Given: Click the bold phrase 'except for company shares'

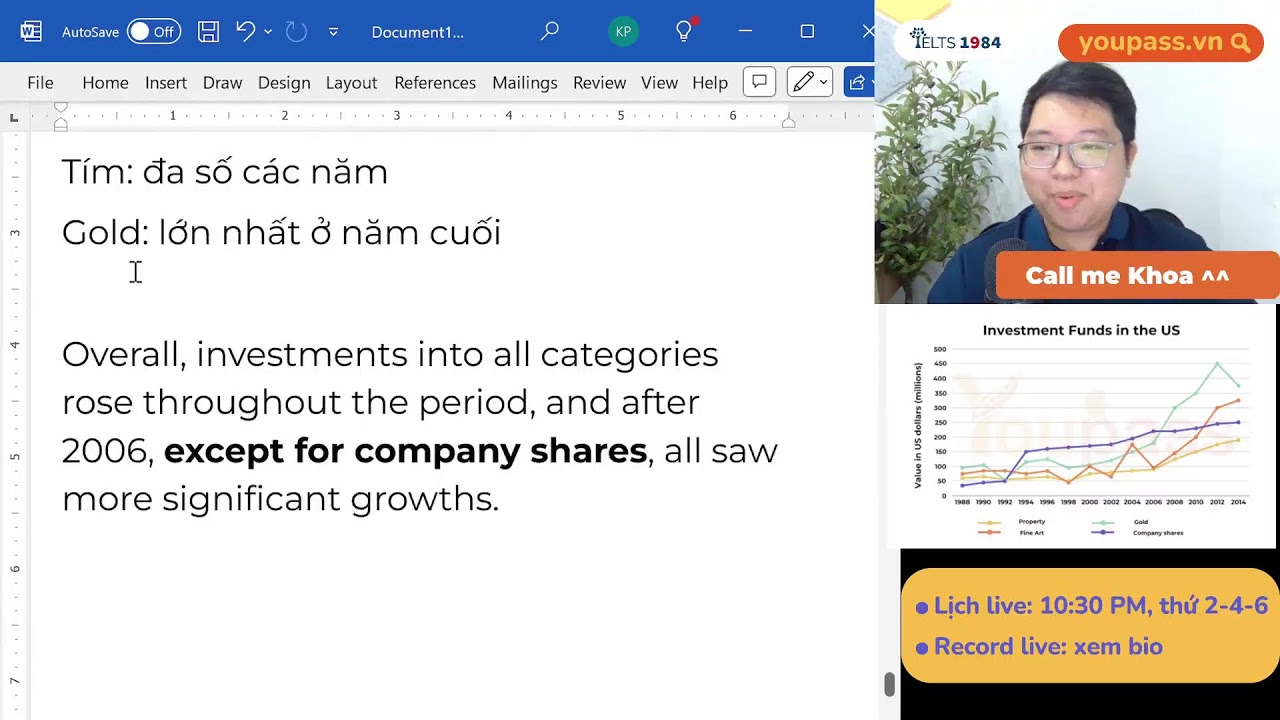Looking at the screenshot, I should (x=405, y=451).
